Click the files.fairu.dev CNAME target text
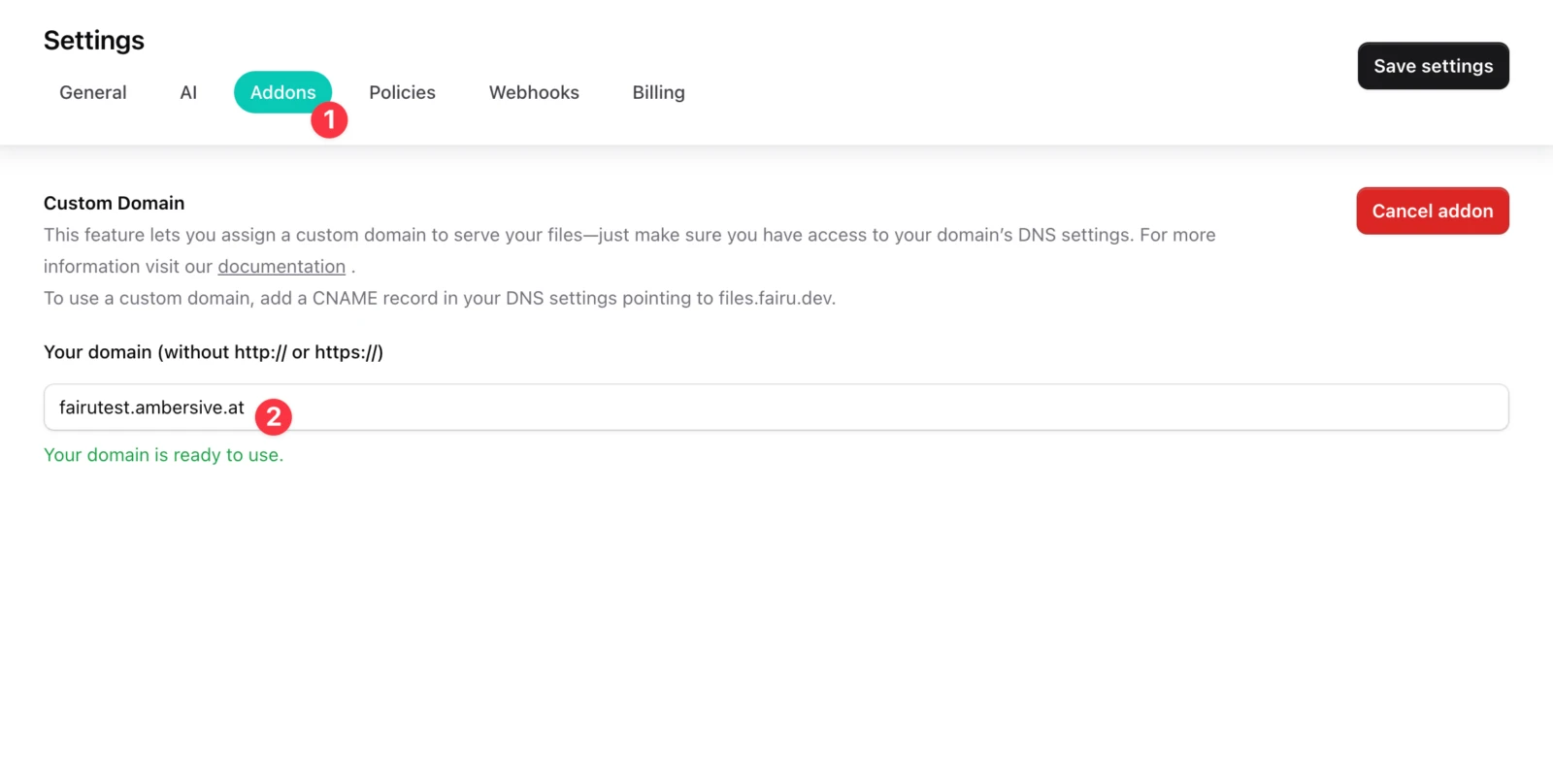1553x784 pixels. click(x=776, y=299)
